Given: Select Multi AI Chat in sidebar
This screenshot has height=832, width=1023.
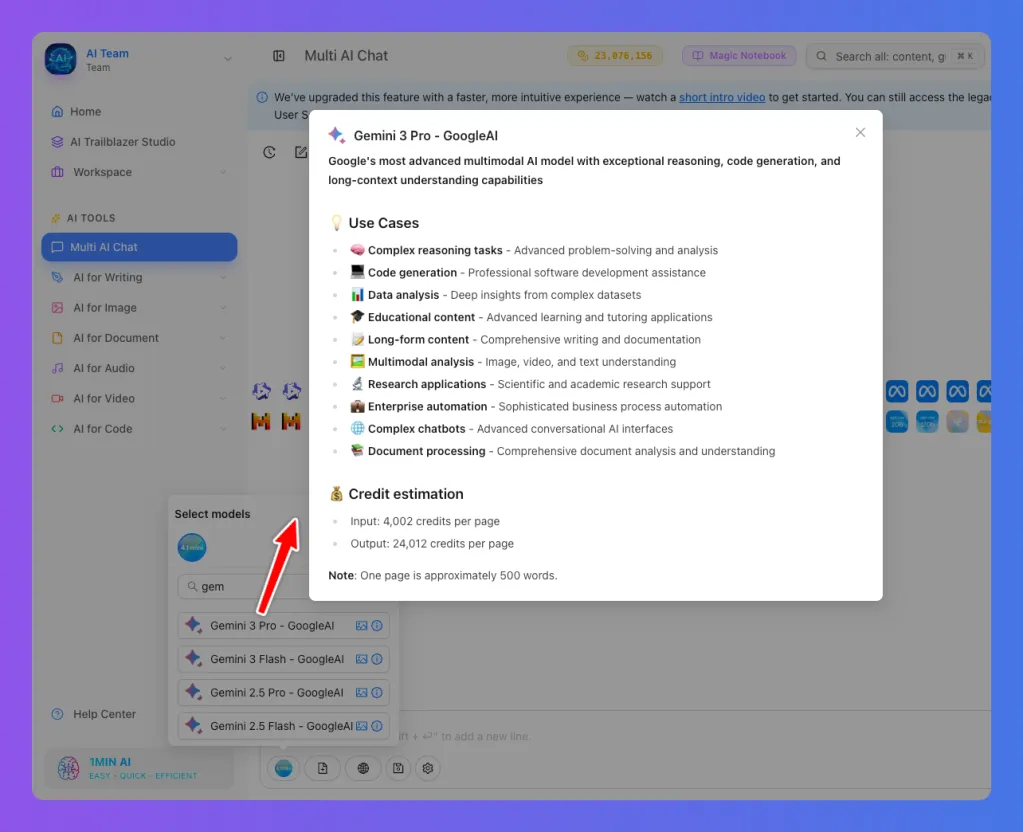Looking at the screenshot, I should tap(139, 247).
